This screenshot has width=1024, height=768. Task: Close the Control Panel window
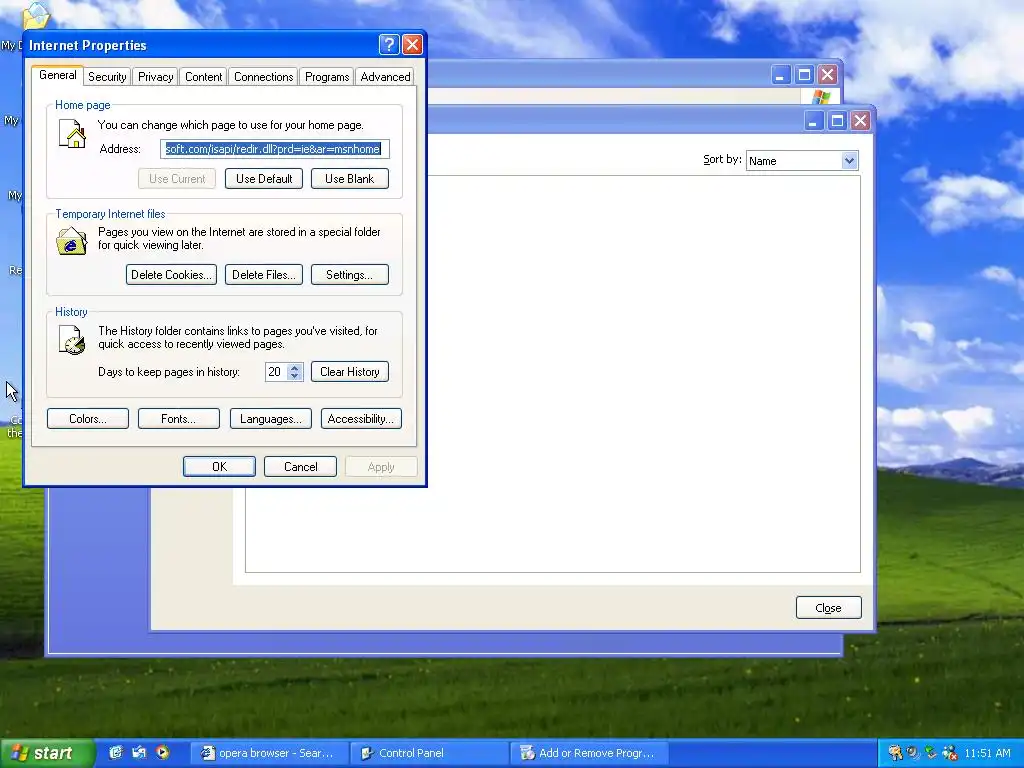tap(827, 75)
